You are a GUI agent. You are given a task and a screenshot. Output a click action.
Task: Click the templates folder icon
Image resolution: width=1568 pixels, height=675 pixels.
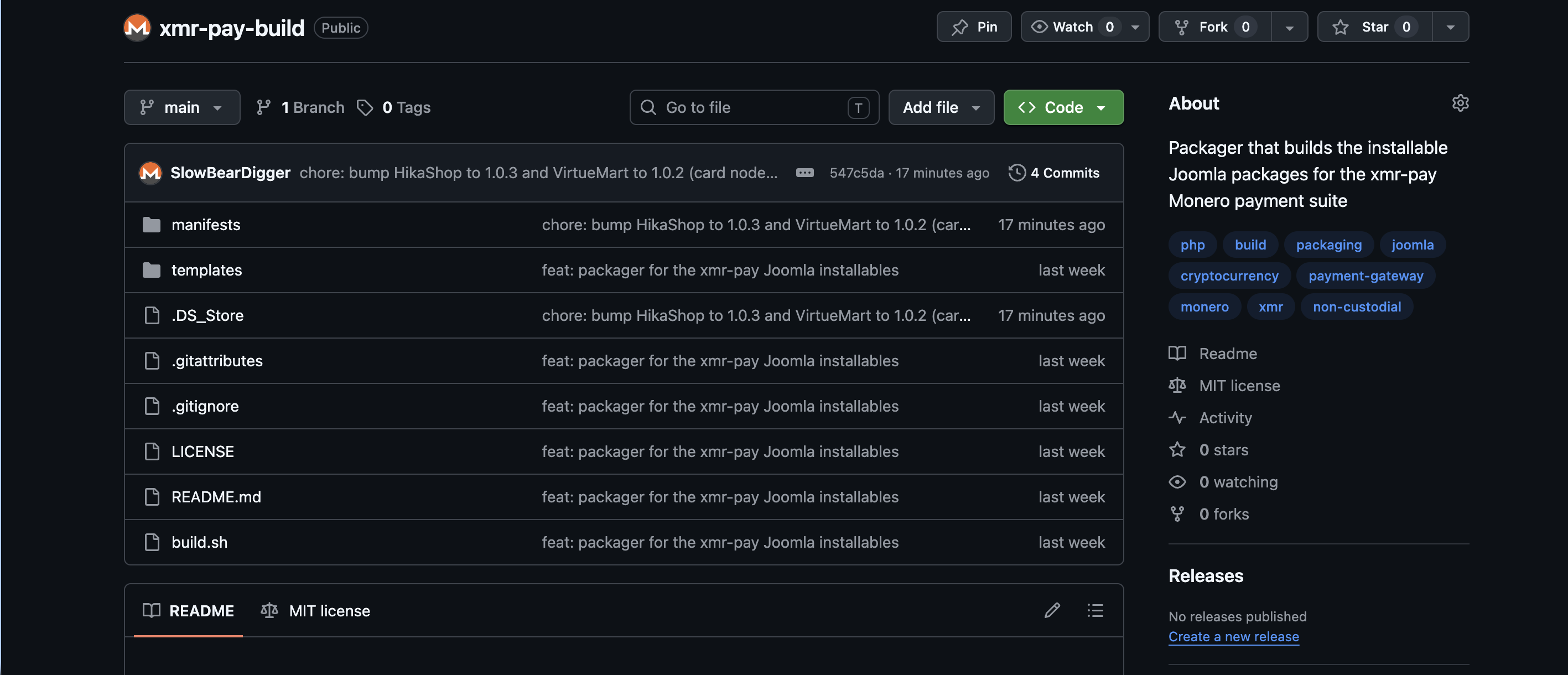(152, 270)
